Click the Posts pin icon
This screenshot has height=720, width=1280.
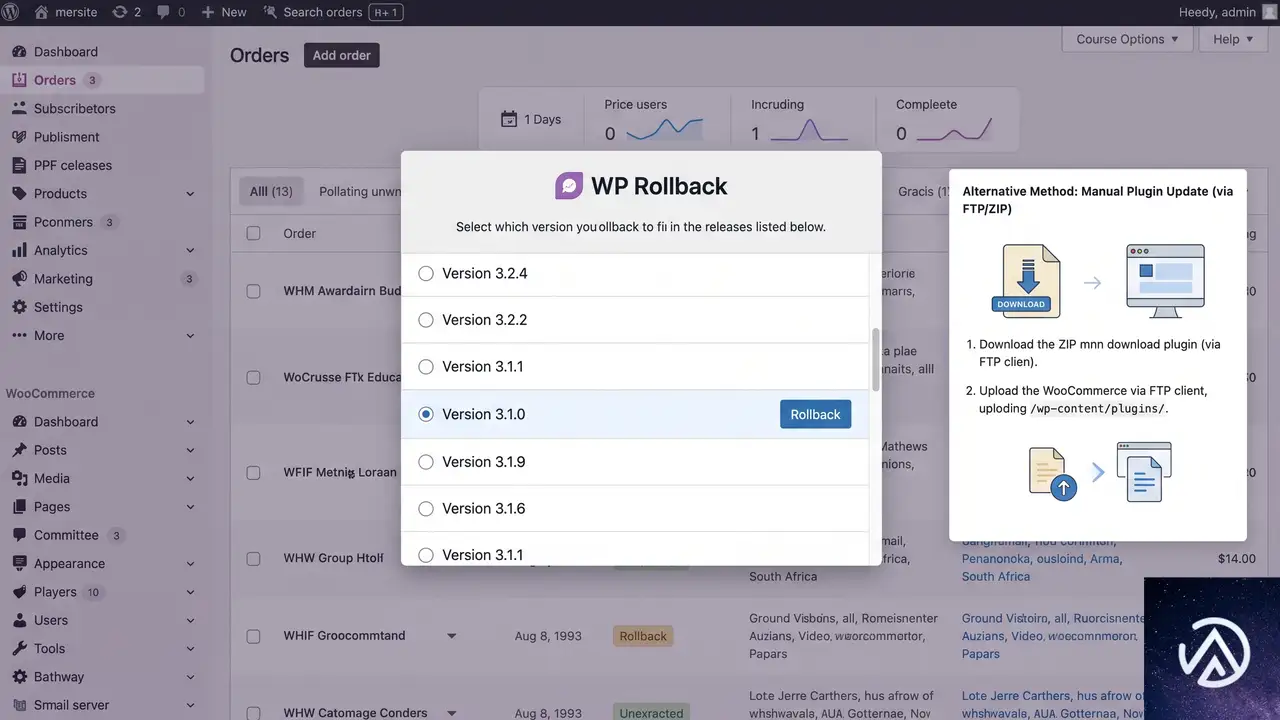pyautogui.click(x=19, y=450)
